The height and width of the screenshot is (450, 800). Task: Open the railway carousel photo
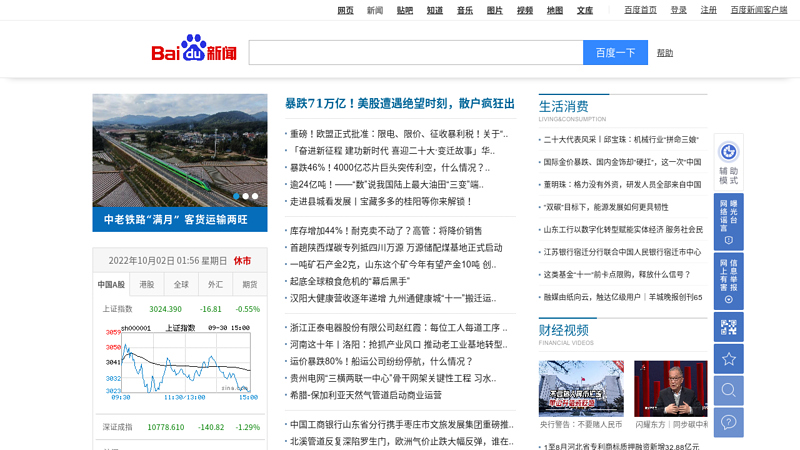click(x=180, y=150)
